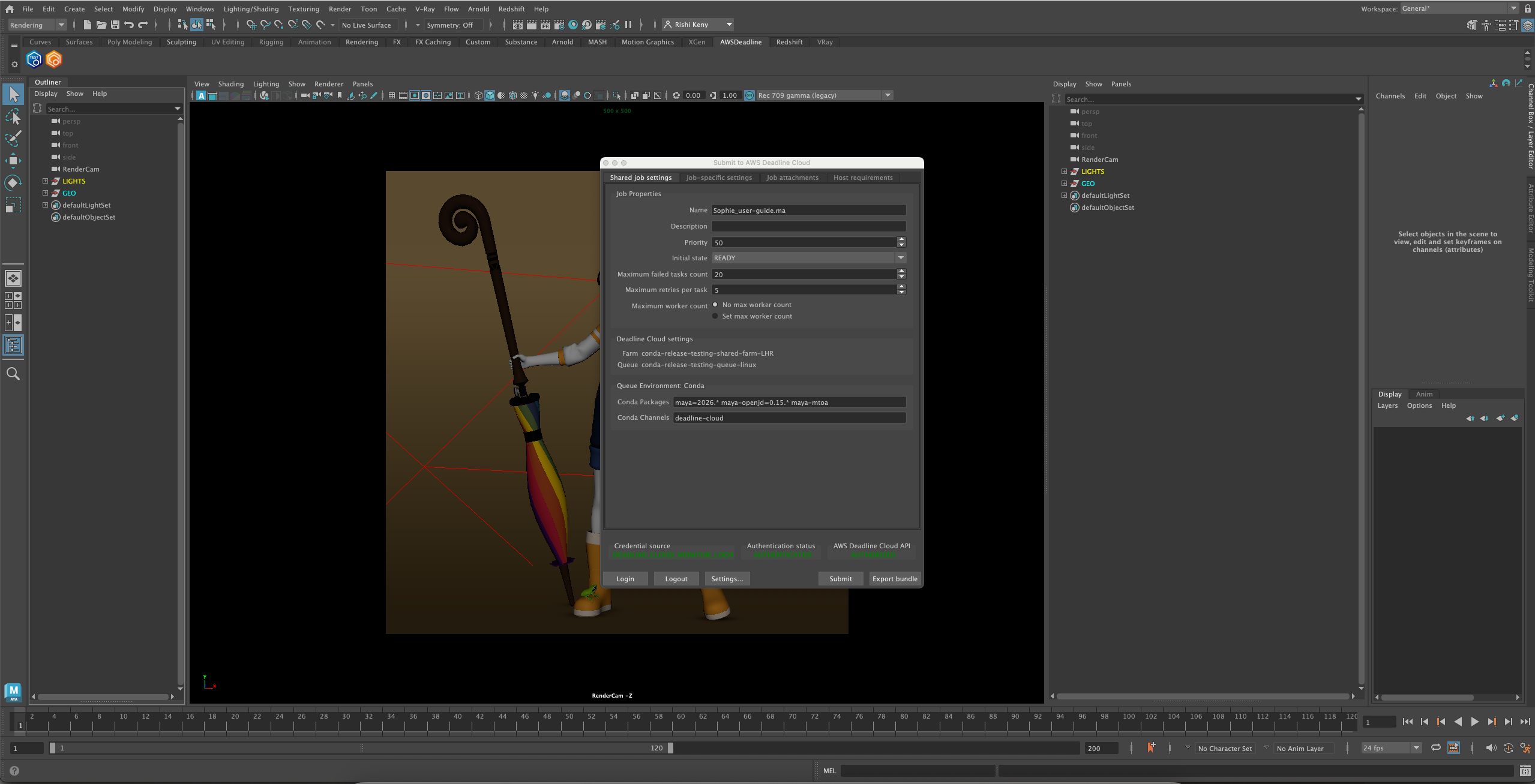Select the No max worker count option
This screenshot has width=1535, height=784.
(716, 305)
